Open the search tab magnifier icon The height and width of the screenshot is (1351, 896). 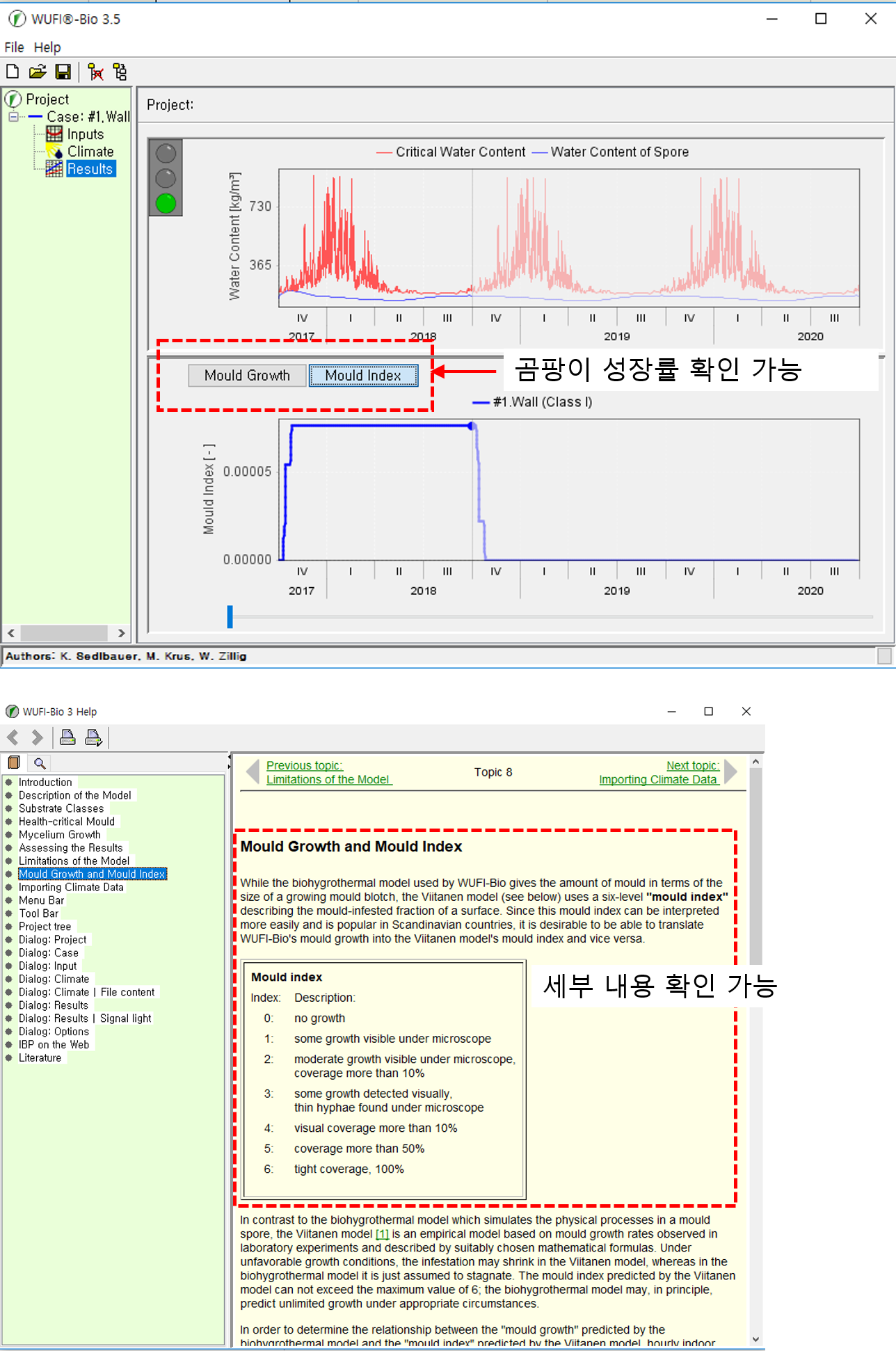click(x=40, y=763)
